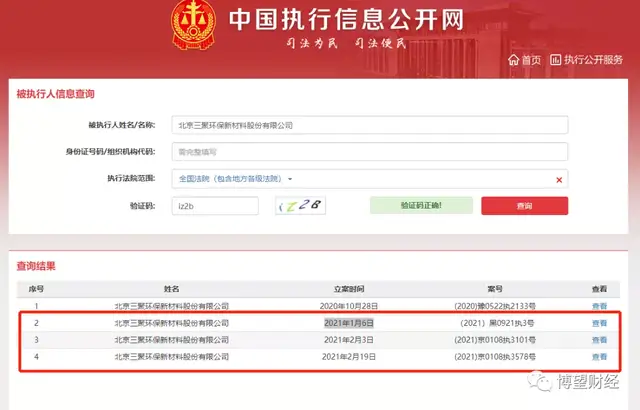The image size is (640, 410).
Task: Click the red 查询 button
Action: [x=524, y=206]
